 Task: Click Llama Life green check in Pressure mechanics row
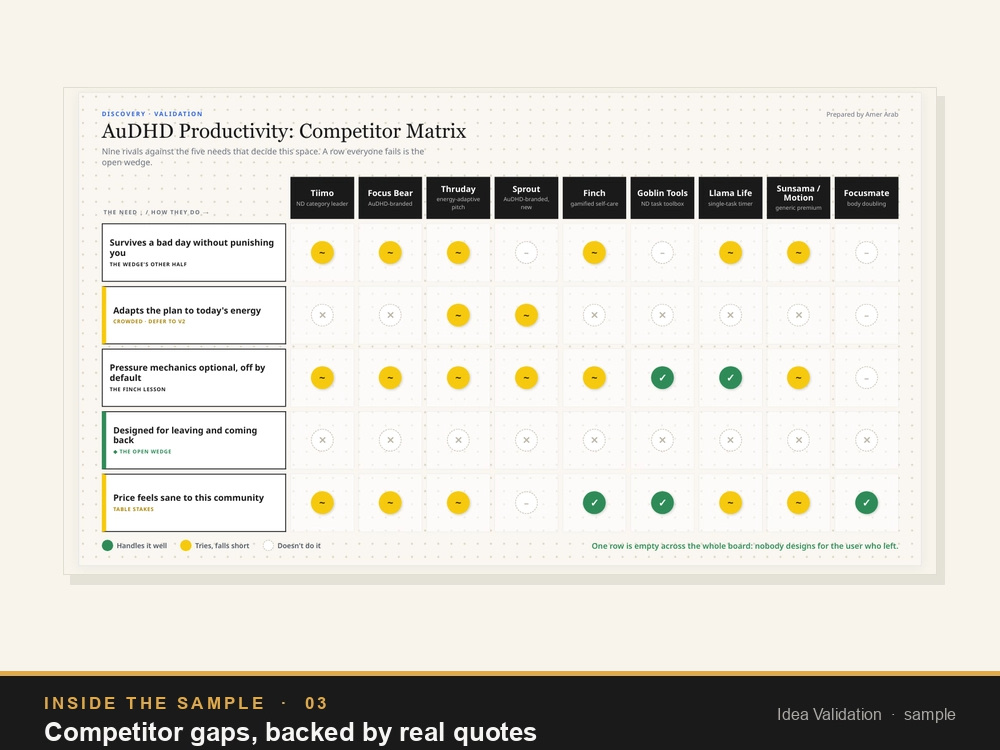click(x=730, y=378)
